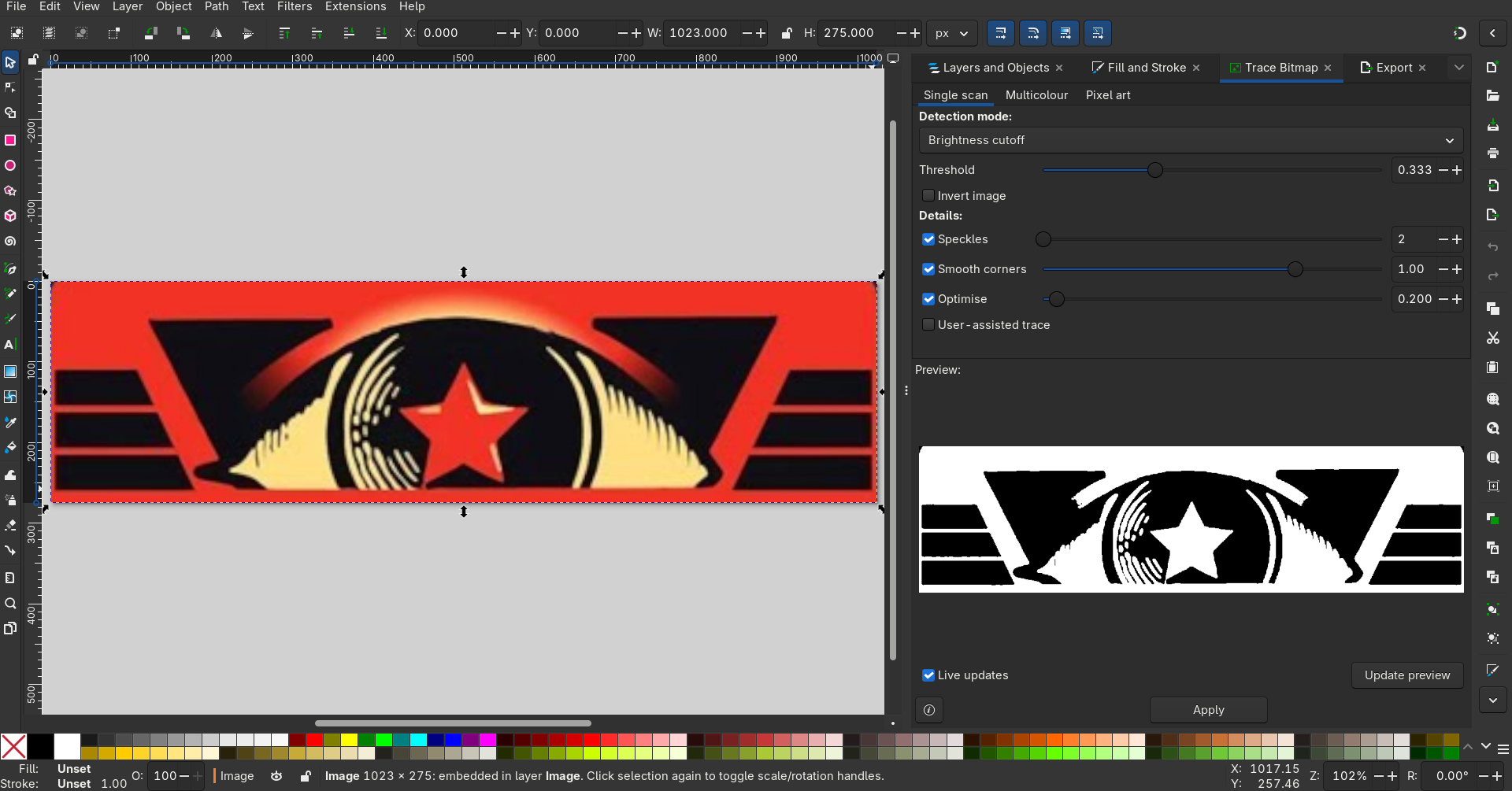Open the Filters menu
Viewport: 1512px width, 791px height.
click(x=295, y=7)
